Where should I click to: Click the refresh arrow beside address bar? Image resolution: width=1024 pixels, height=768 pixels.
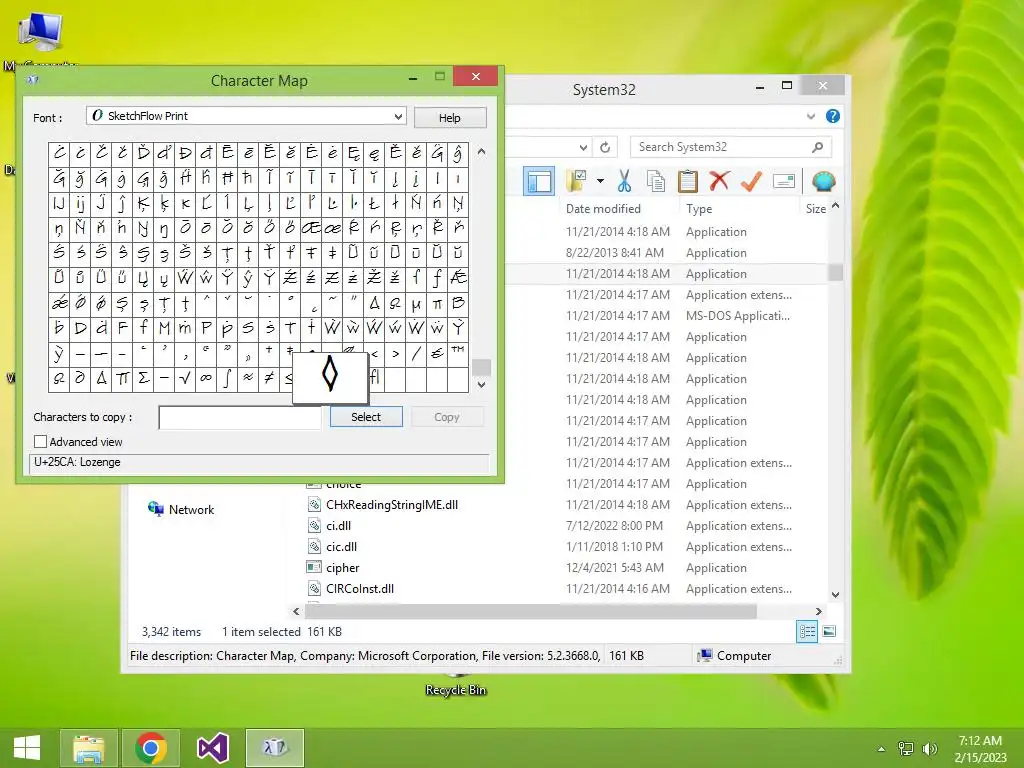tap(605, 147)
